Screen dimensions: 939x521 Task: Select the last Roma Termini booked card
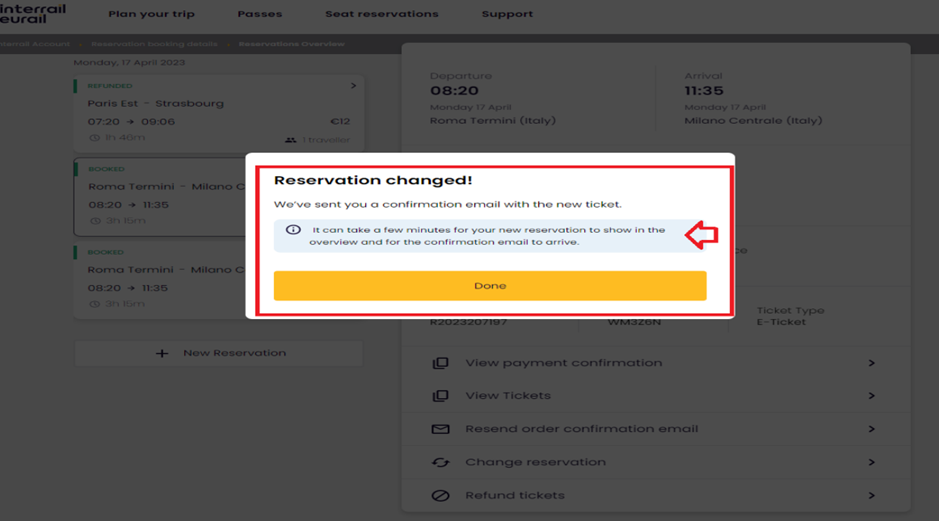[159, 280]
